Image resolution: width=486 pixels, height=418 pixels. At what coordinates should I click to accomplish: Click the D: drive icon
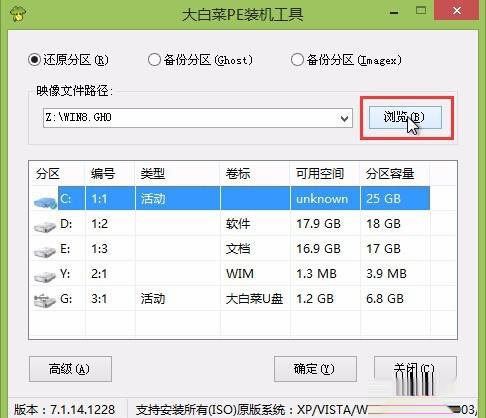click(x=45, y=227)
